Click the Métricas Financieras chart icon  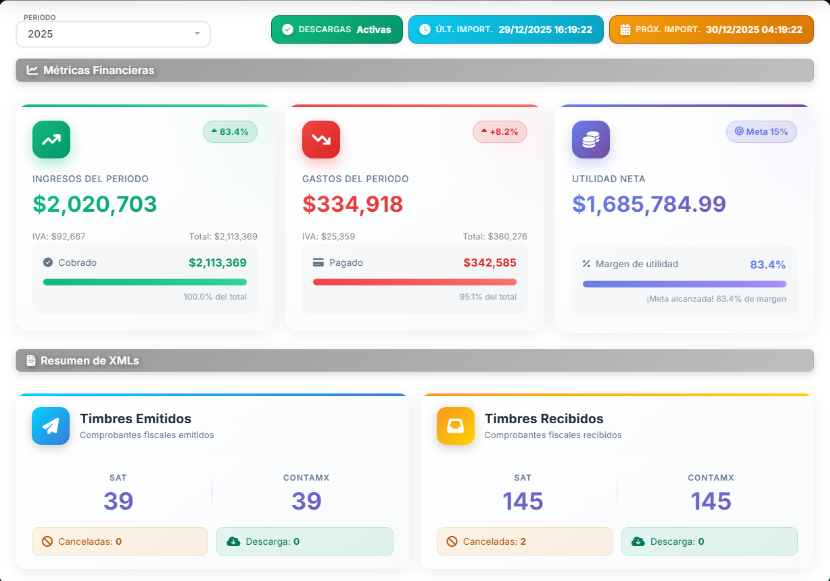(32, 70)
